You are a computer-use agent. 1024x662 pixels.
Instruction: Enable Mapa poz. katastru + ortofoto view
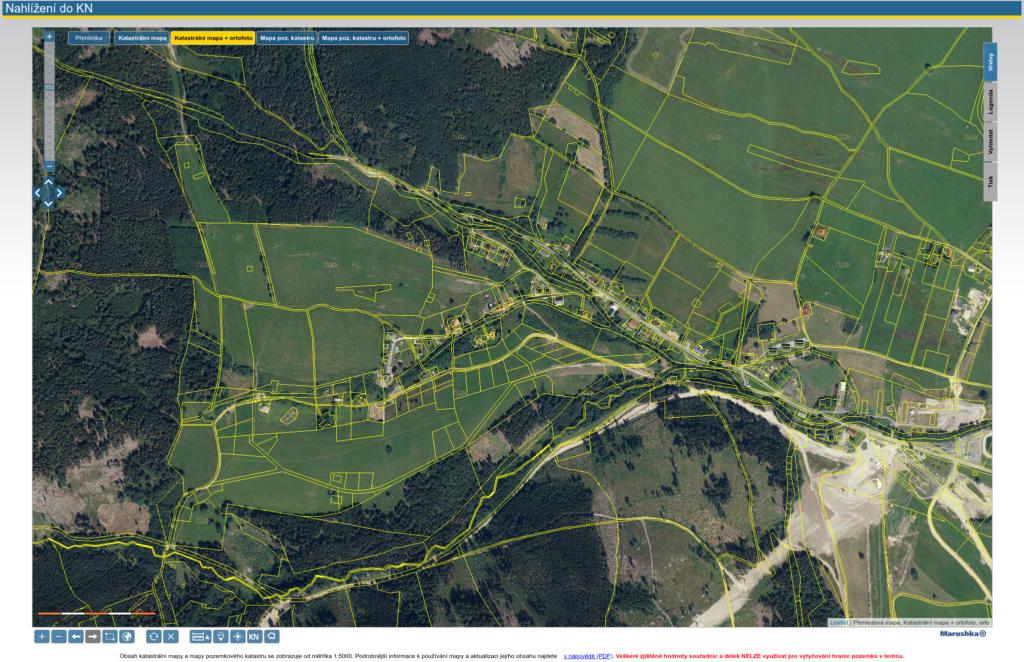[x=364, y=38]
